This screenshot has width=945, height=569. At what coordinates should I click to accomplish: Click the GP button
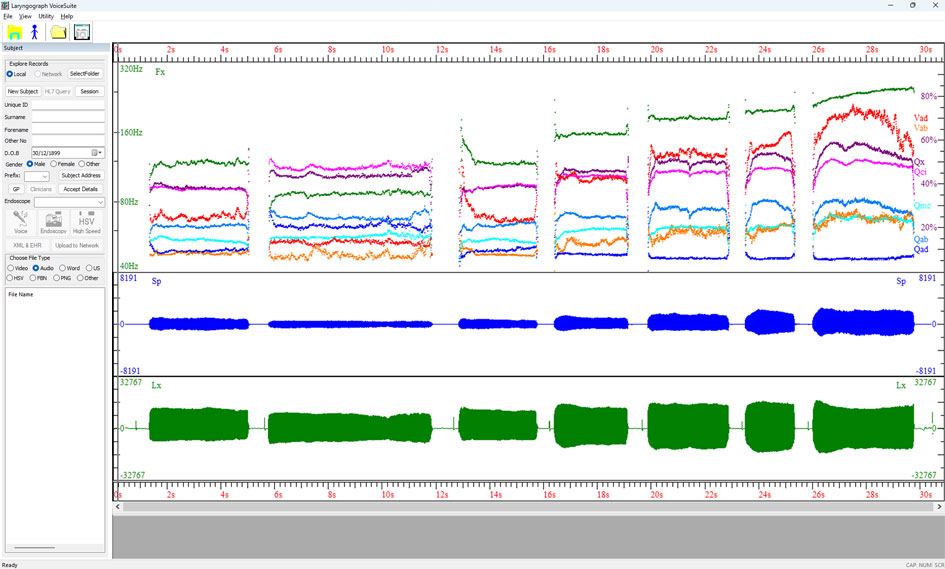(16, 189)
